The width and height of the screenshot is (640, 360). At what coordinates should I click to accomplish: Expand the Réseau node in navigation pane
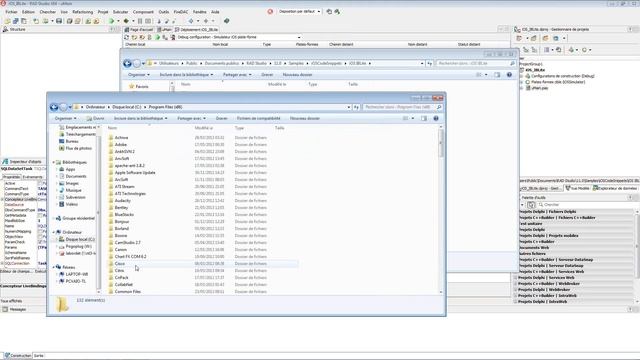point(53,267)
